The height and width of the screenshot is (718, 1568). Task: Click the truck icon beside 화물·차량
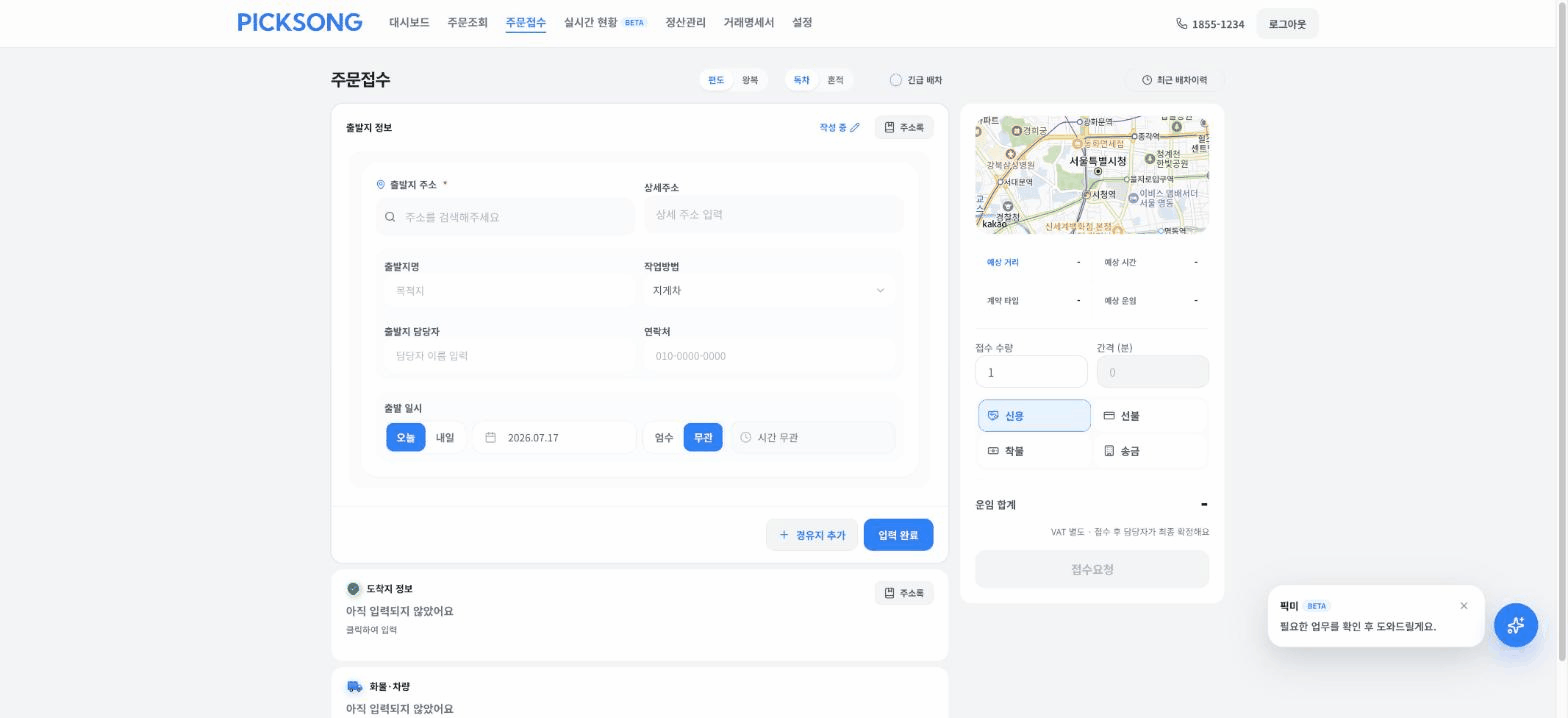pos(354,687)
